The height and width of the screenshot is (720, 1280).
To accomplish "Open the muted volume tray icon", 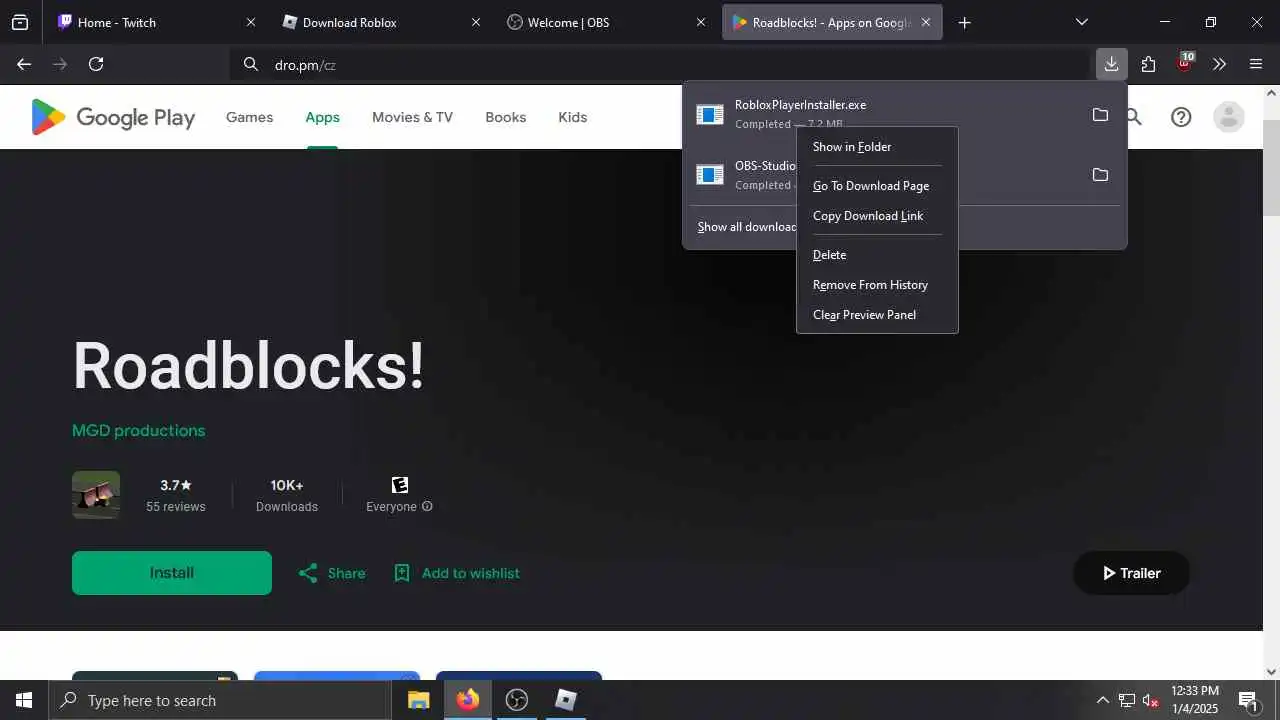I will point(1151,700).
